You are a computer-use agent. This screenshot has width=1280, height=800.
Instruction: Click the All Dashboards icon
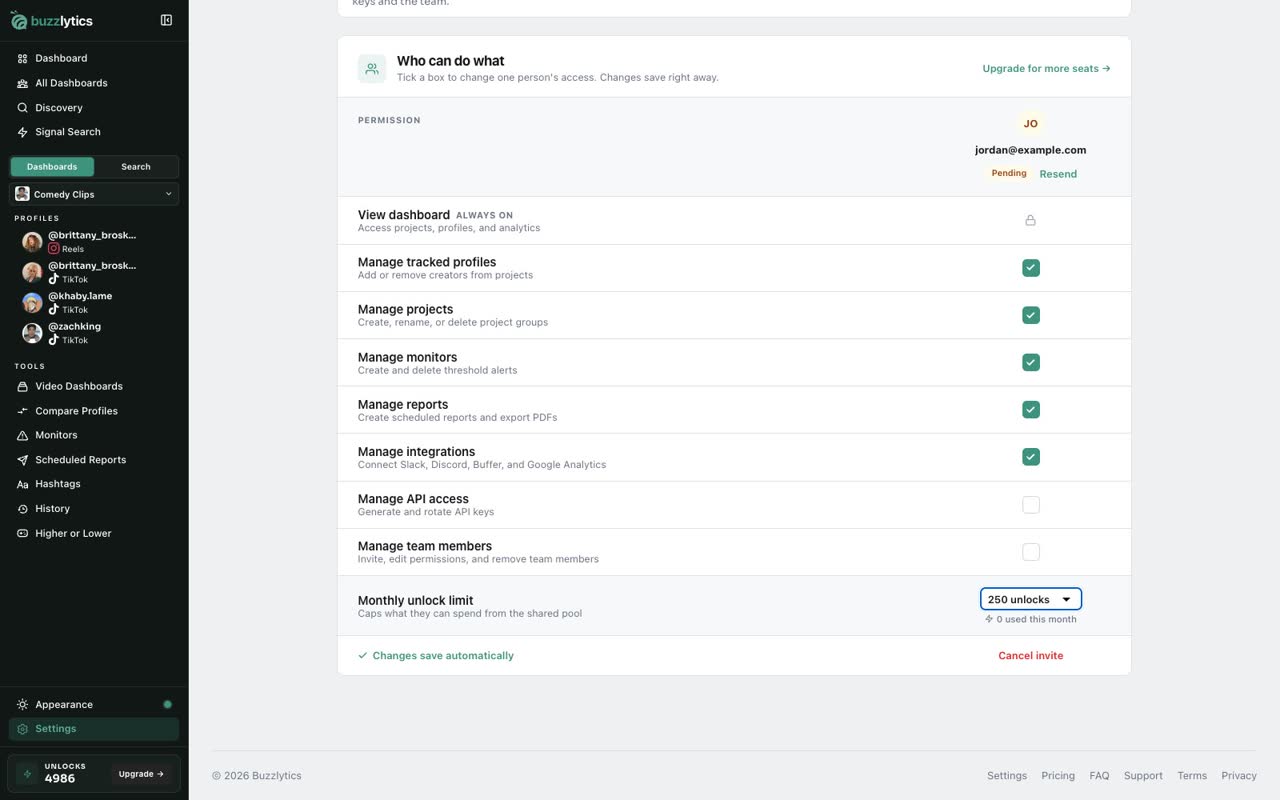[22, 83]
